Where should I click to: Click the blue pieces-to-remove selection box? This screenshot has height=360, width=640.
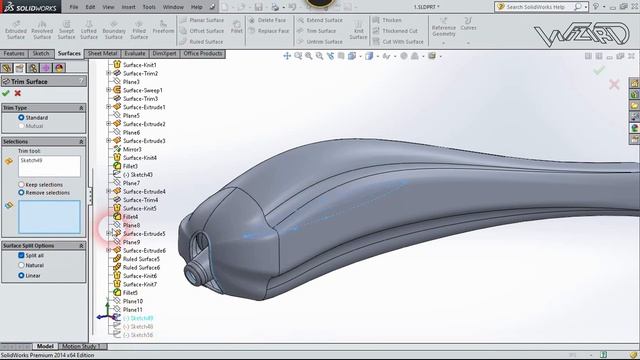click(49, 217)
